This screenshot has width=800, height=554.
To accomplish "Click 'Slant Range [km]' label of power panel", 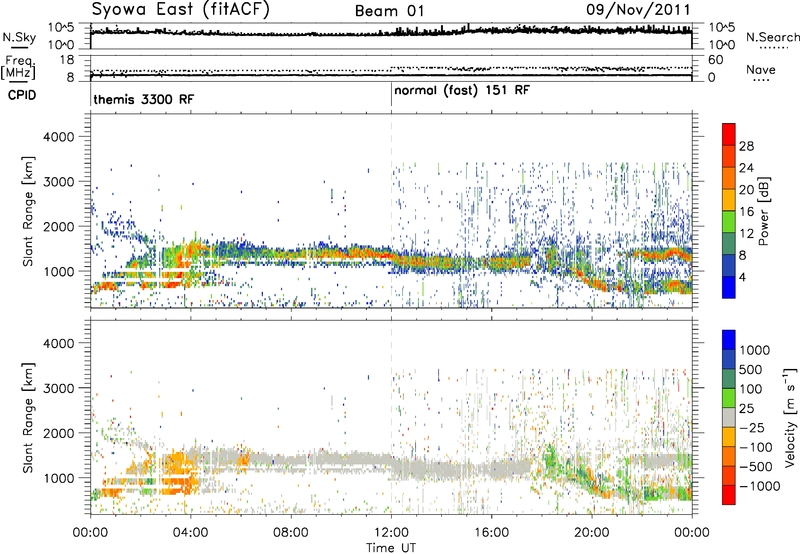I will [29, 211].
